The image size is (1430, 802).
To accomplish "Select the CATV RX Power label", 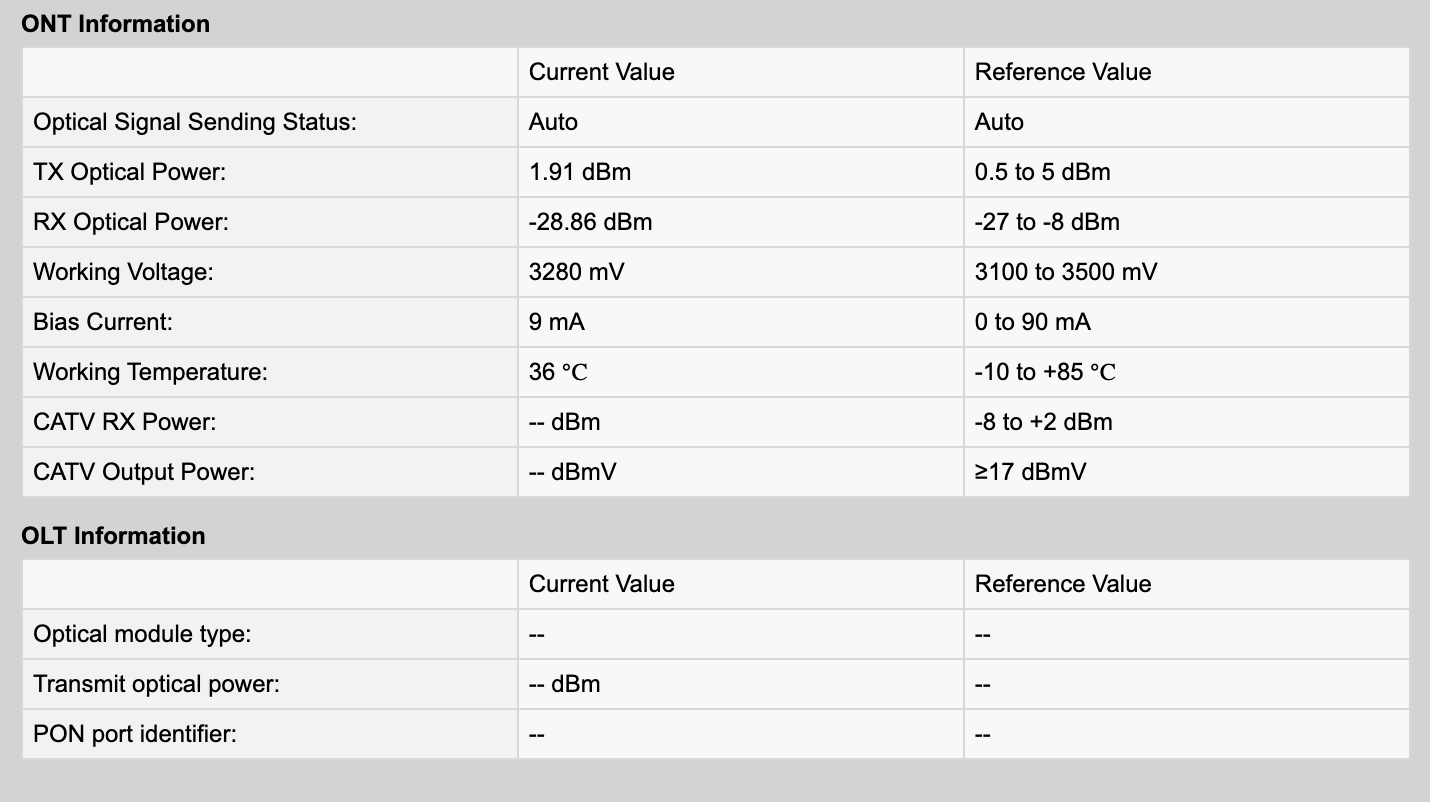I will click(x=125, y=422).
